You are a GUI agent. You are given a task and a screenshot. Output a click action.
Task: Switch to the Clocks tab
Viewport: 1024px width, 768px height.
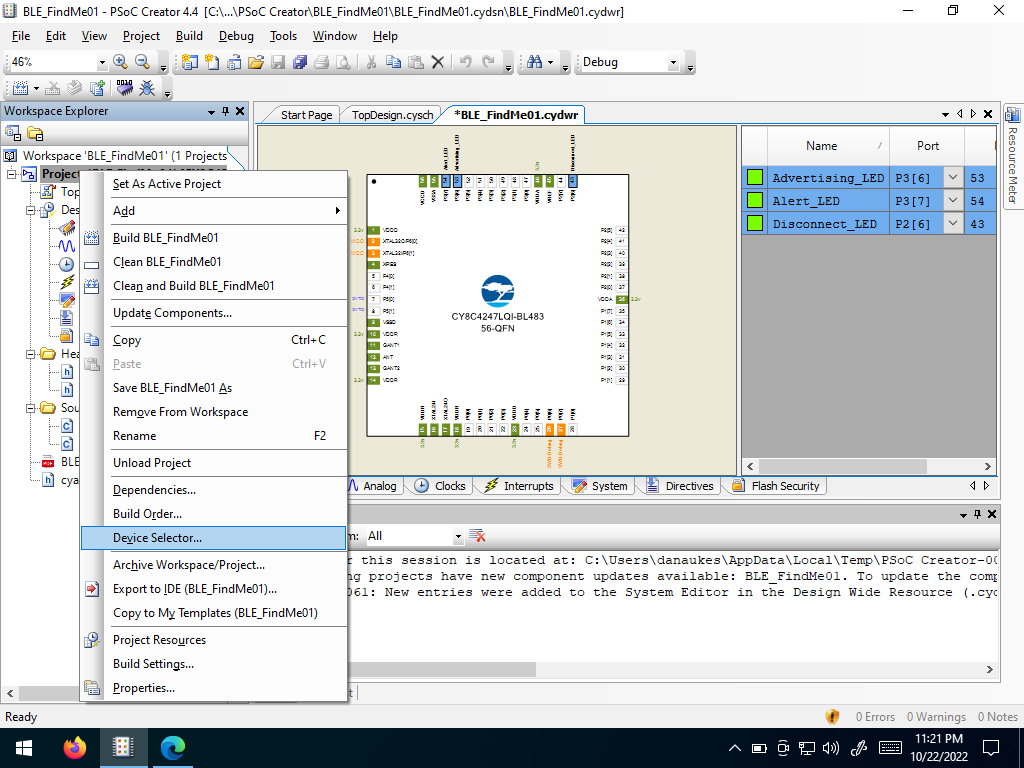(x=441, y=486)
